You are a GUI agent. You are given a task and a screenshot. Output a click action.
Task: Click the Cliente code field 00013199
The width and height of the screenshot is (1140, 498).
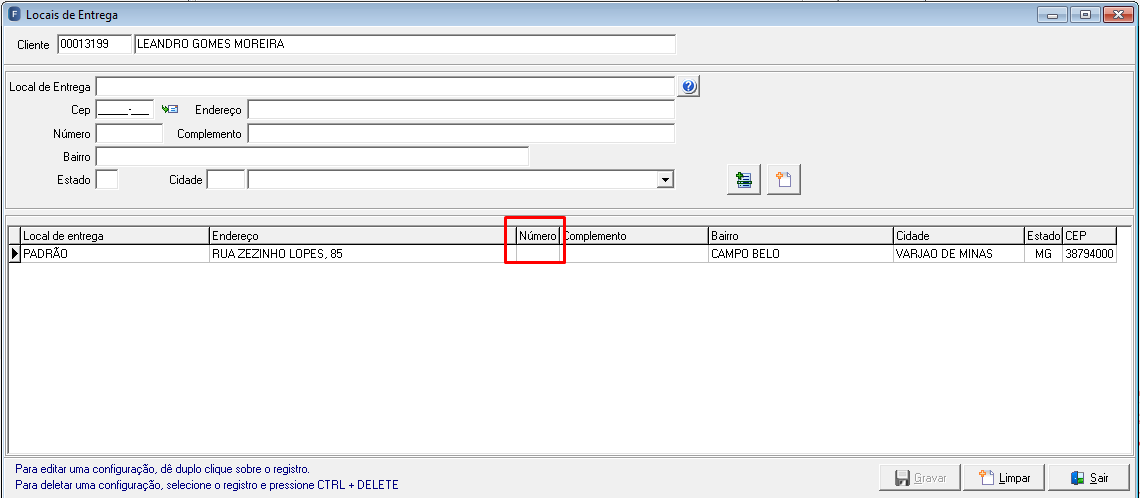(94, 44)
